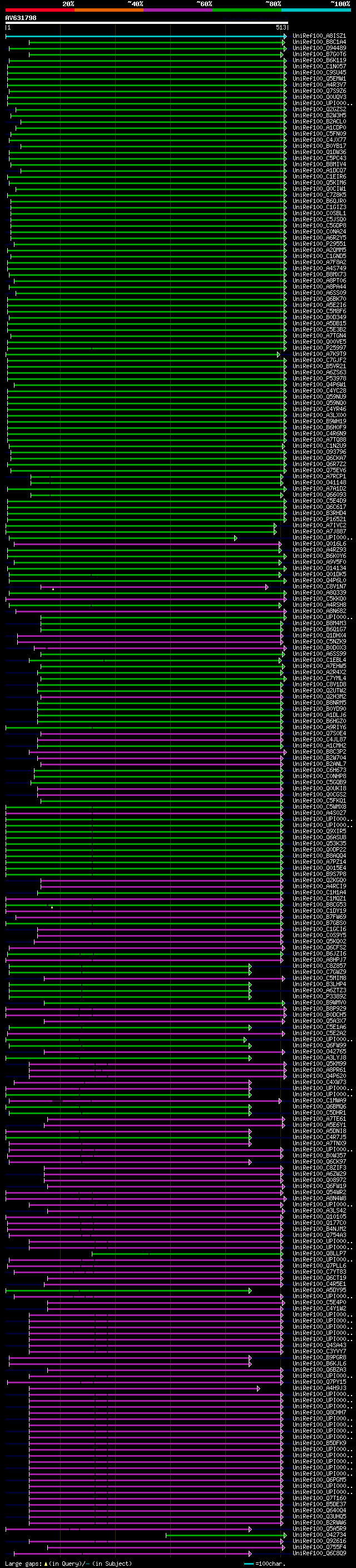
Task: Select entry UniRef100_C5FN09
Action: 319,134
